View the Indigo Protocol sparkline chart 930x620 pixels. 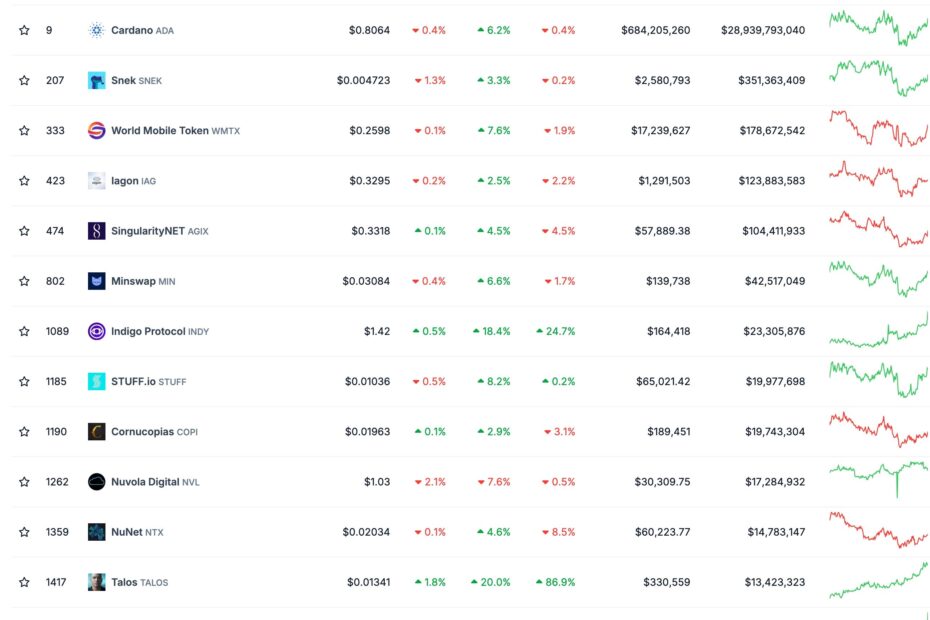[x=879, y=330]
